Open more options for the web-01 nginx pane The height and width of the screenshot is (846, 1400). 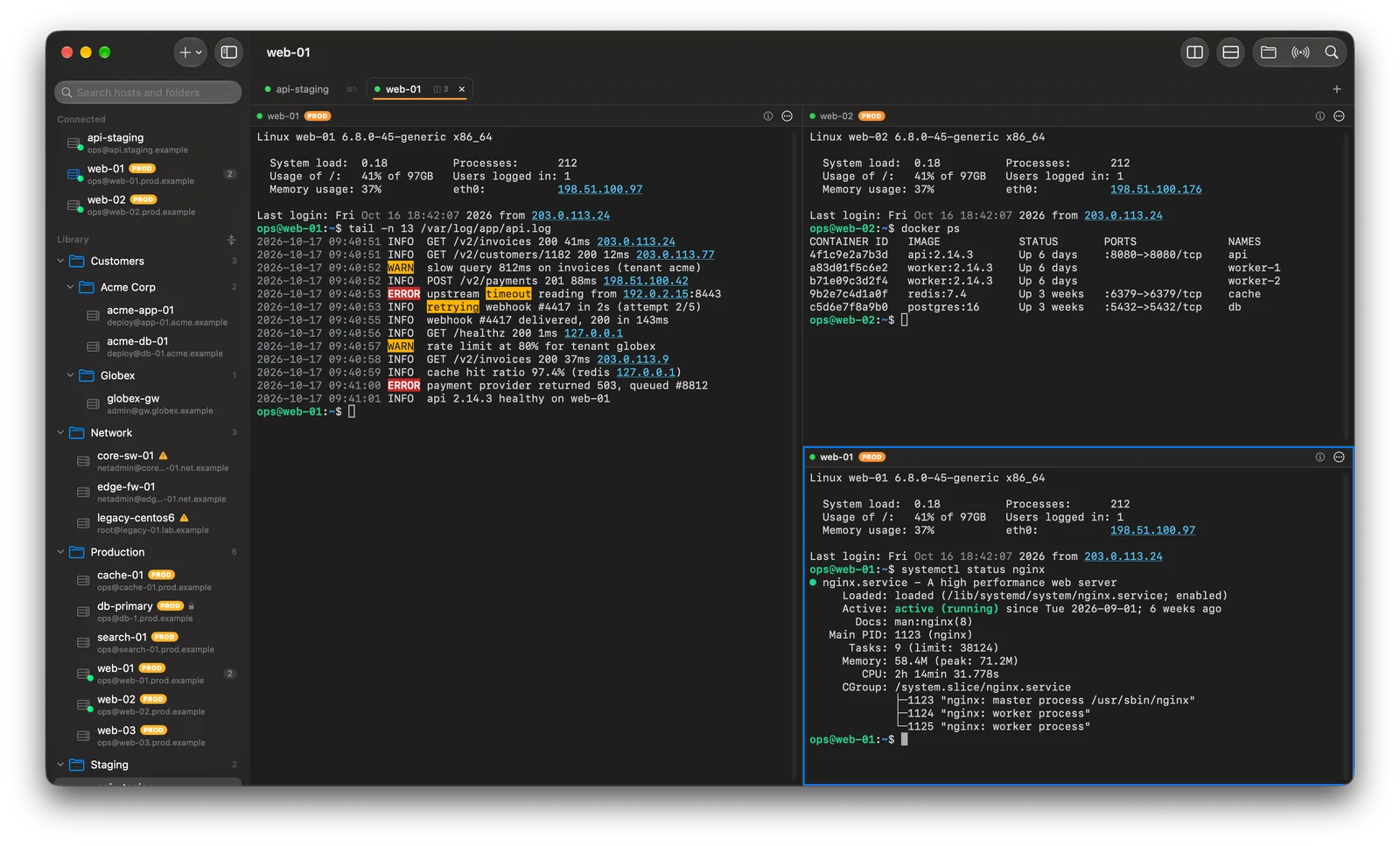1339,458
